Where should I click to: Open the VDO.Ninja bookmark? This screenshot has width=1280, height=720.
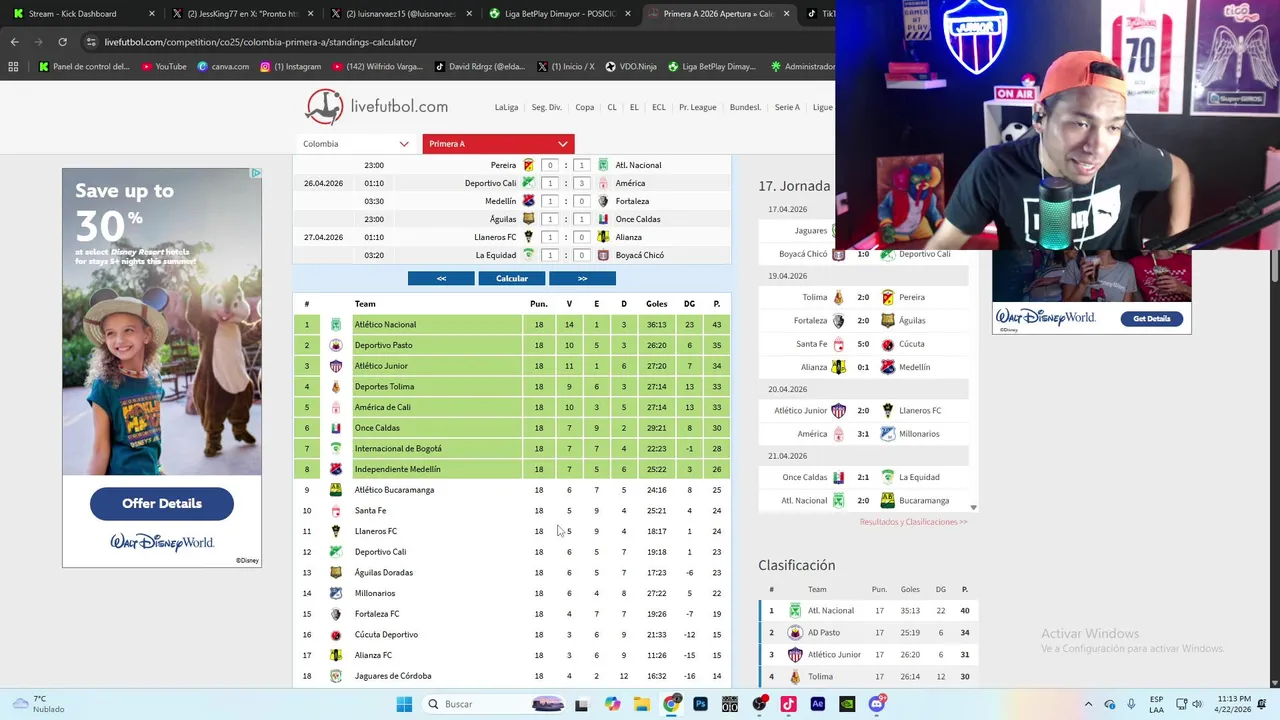pos(631,66)
